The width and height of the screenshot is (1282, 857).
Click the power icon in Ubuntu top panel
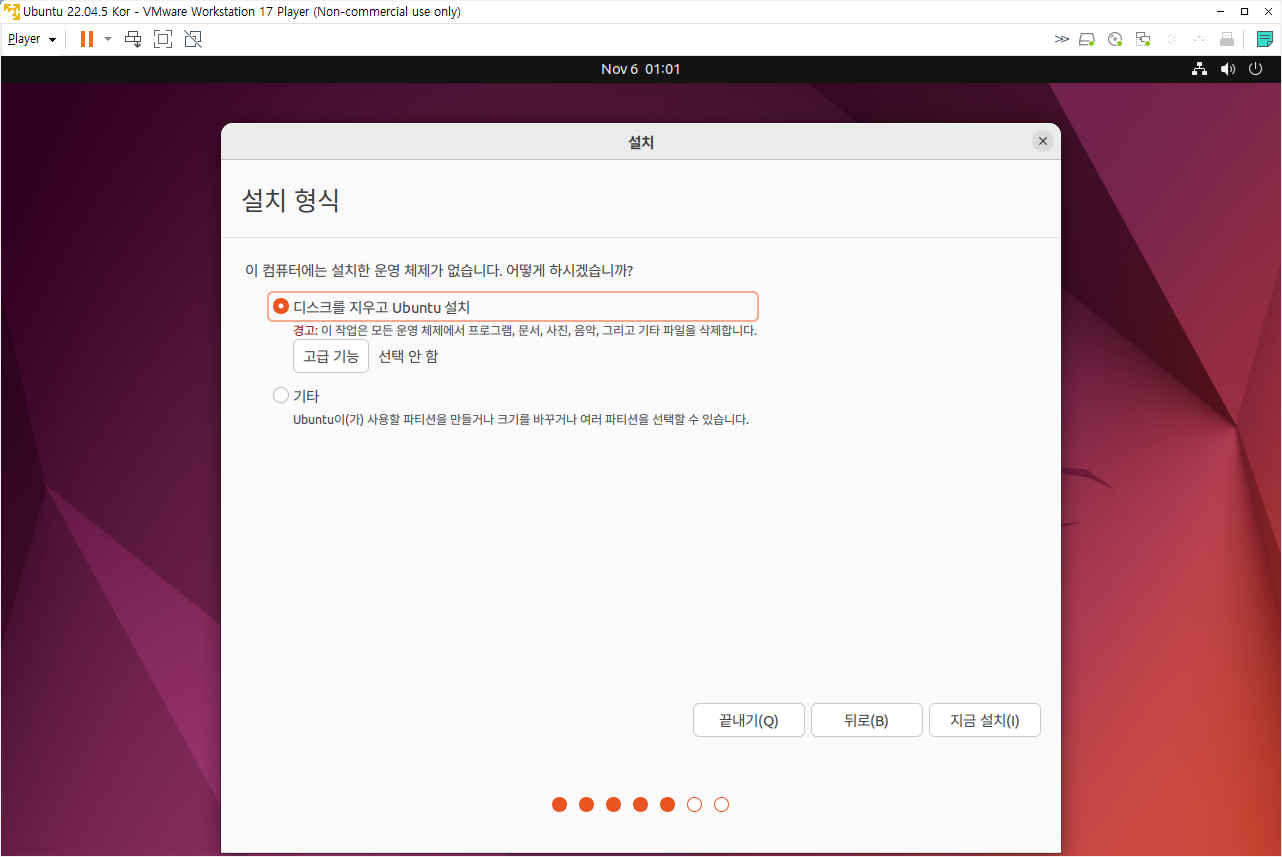tap(1255, 69)
